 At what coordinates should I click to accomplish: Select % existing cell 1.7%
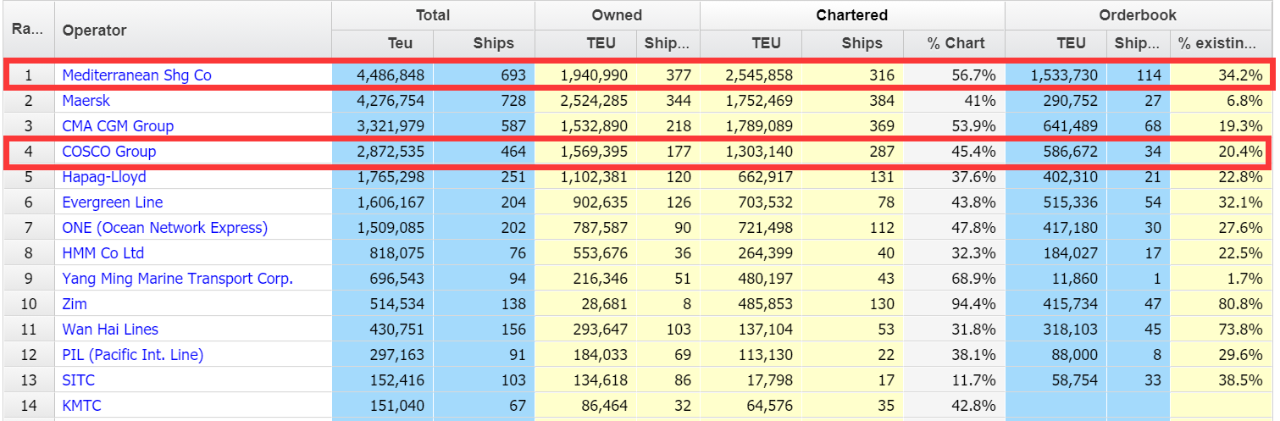pos(1221,279)
